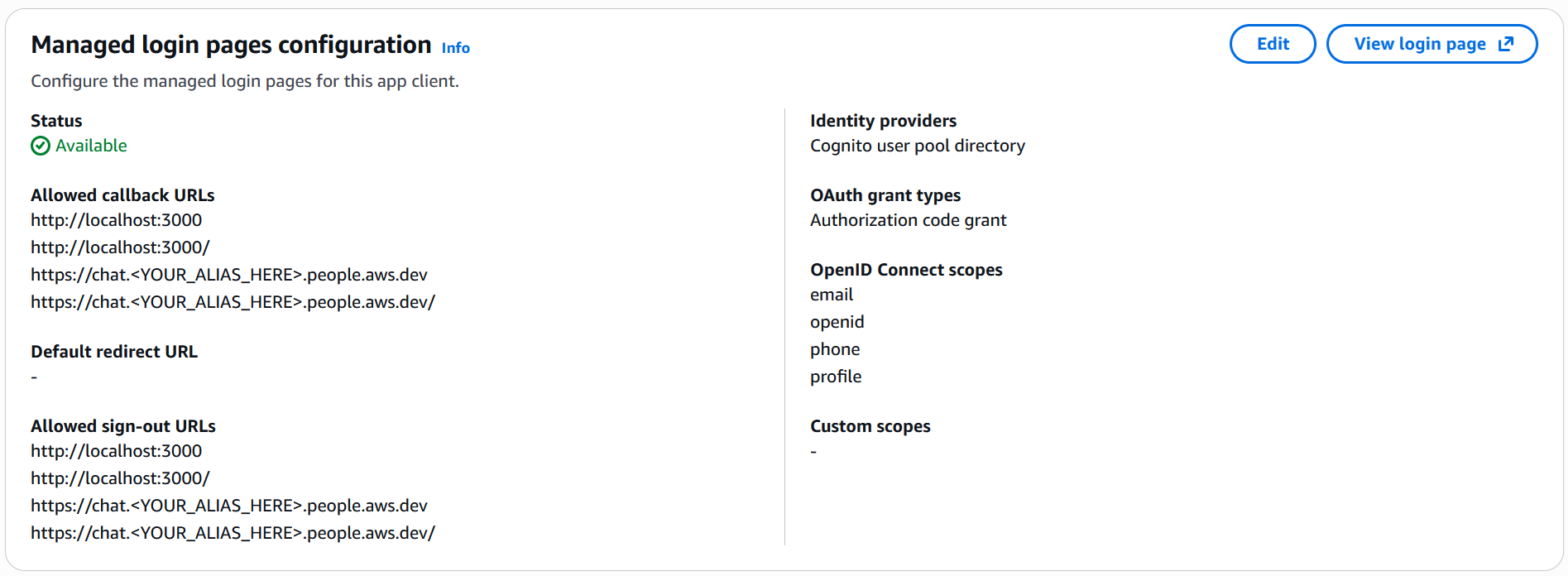Viewport: 1568px width, 576px height.
Task: Click the external link icon on View login page
Action: pos(1507,44)
